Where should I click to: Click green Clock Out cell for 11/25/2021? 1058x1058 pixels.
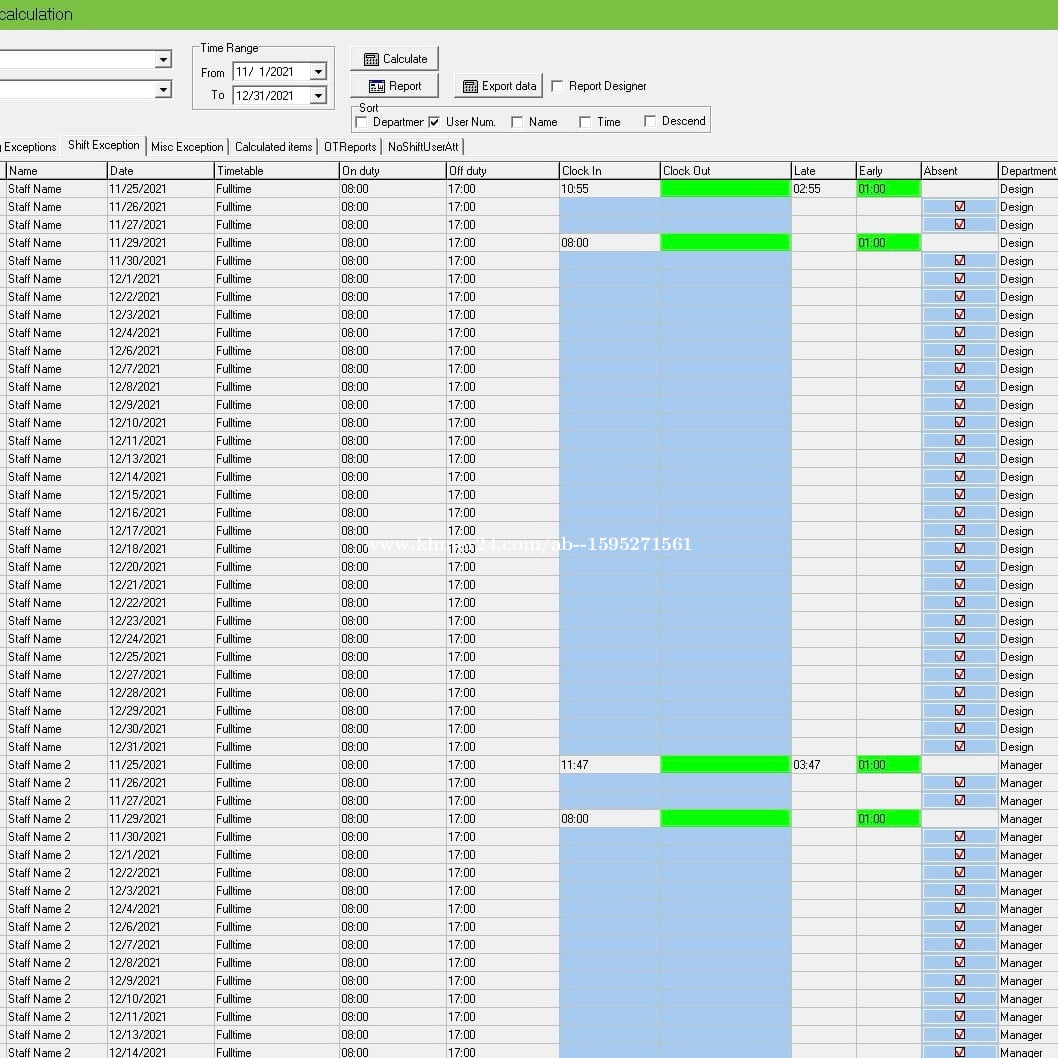coord(725,189)
